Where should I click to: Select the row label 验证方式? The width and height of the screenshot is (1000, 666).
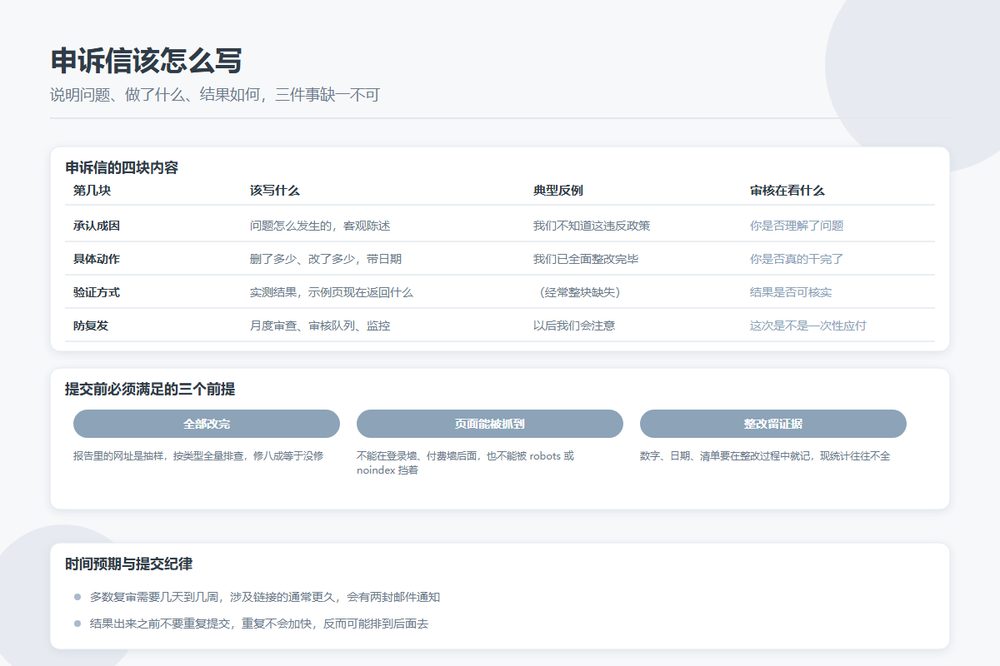(x=96, y=292)
